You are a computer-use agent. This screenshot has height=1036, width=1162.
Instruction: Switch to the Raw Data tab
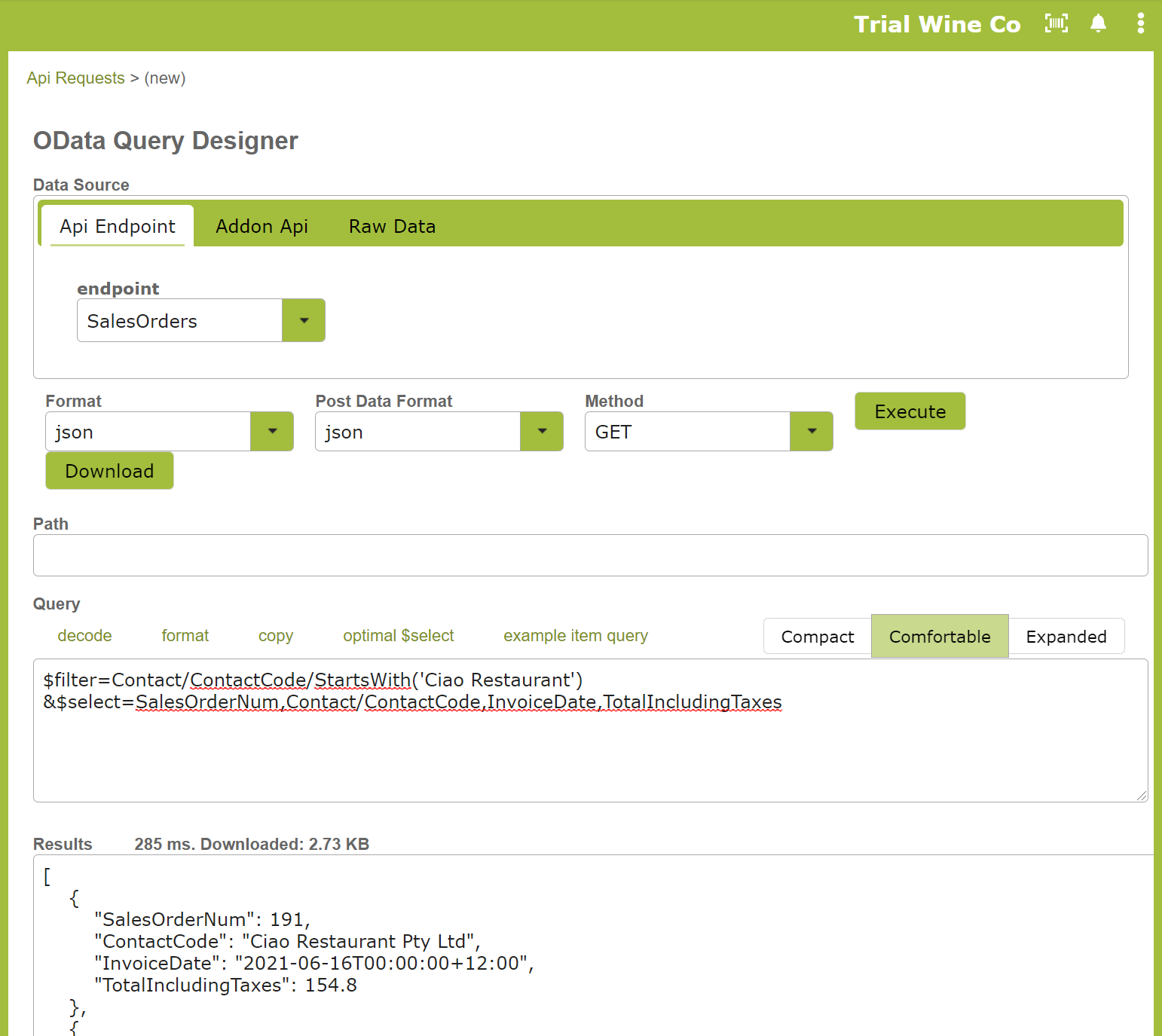393,226
